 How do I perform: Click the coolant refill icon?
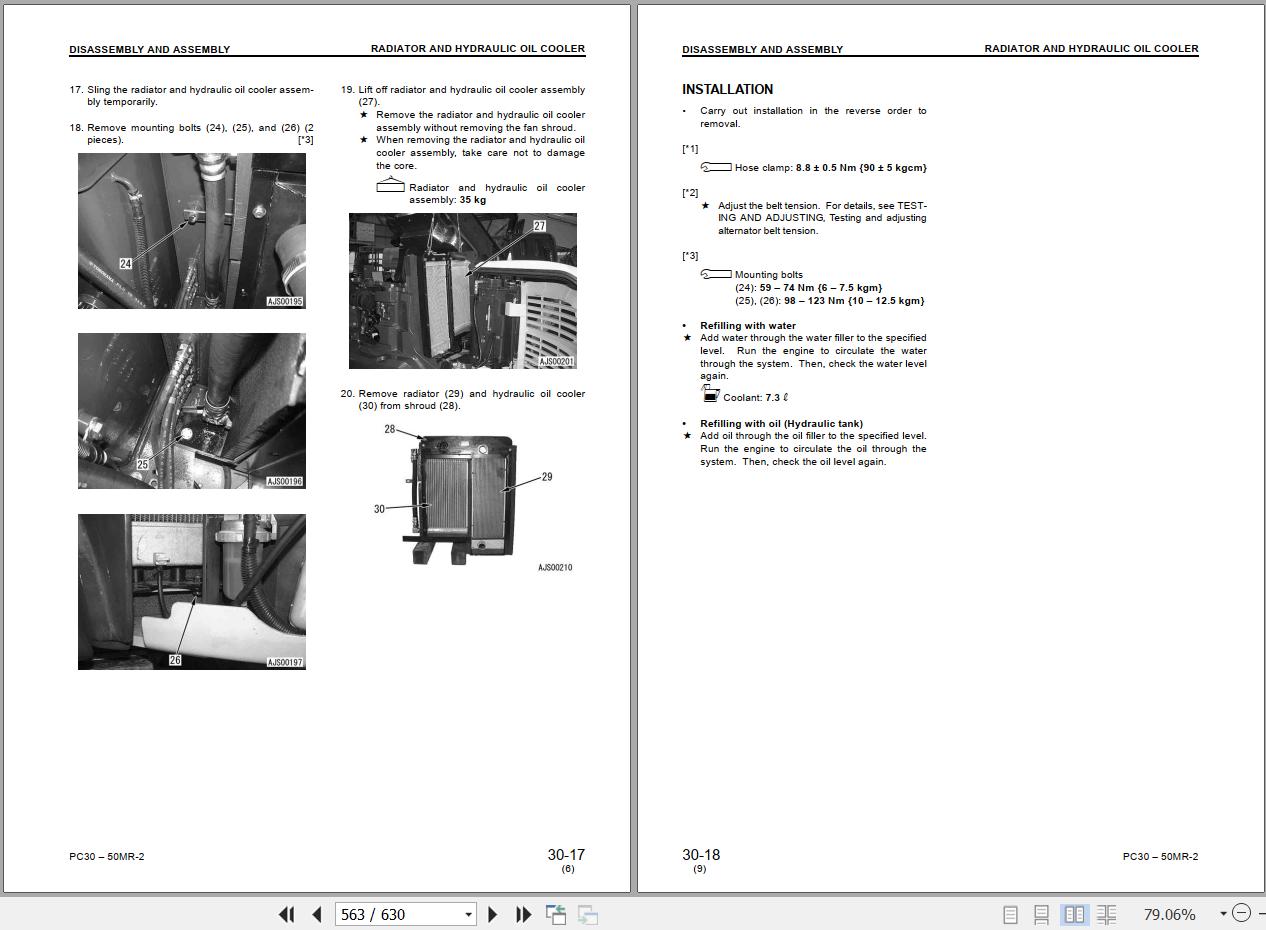(x=710, y=394)
